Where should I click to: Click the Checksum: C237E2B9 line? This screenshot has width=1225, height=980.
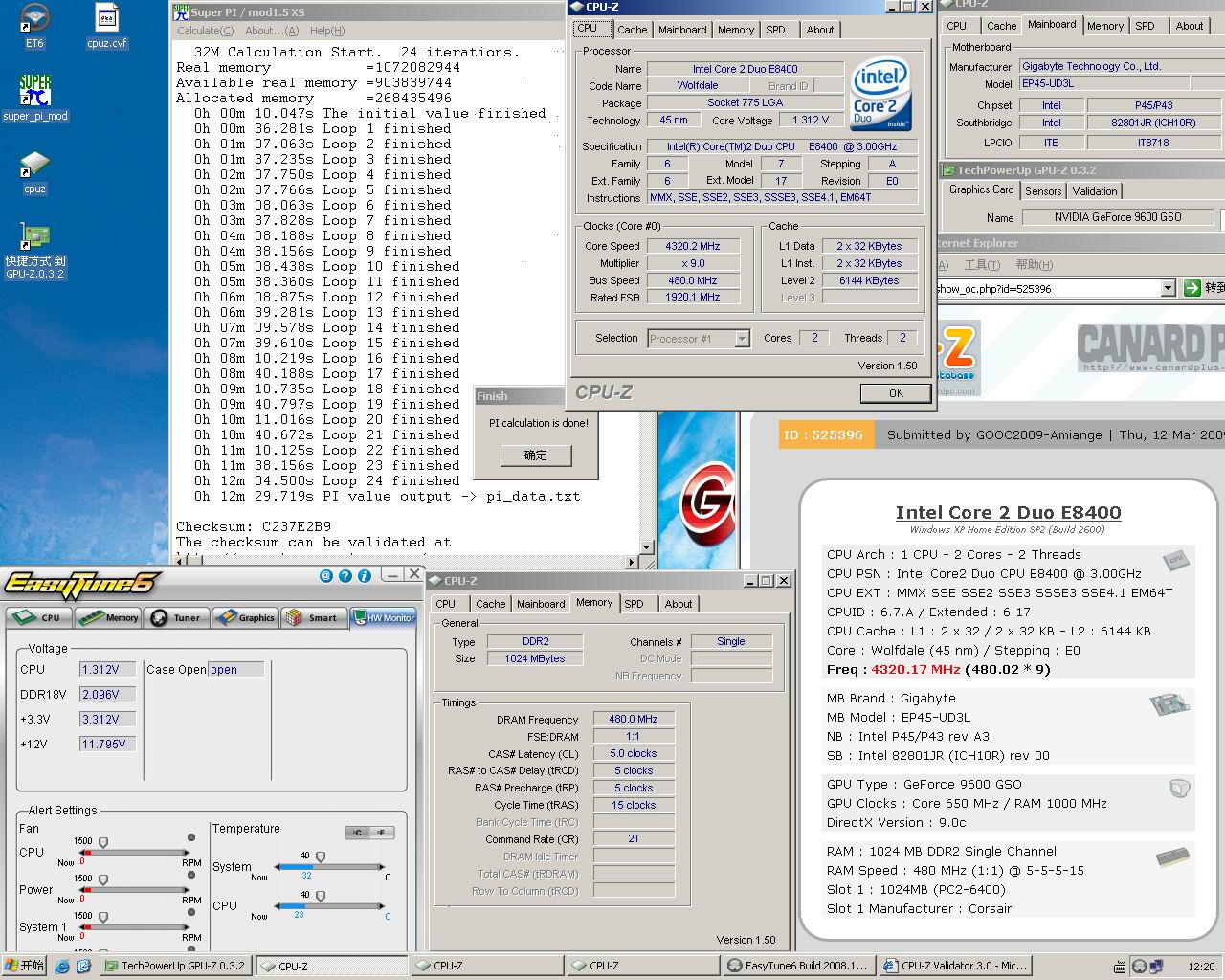click(254, 526)
